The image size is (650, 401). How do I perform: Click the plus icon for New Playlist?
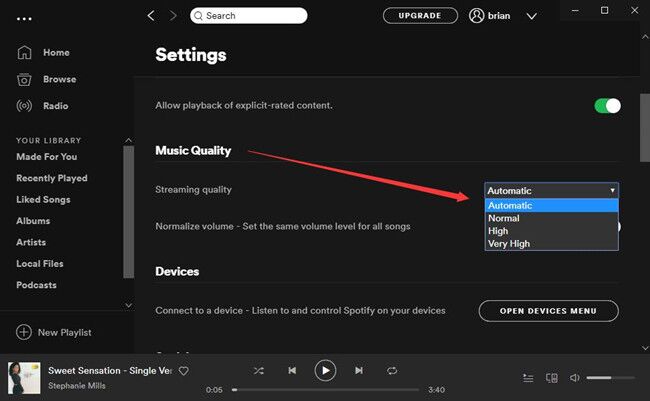24,332
